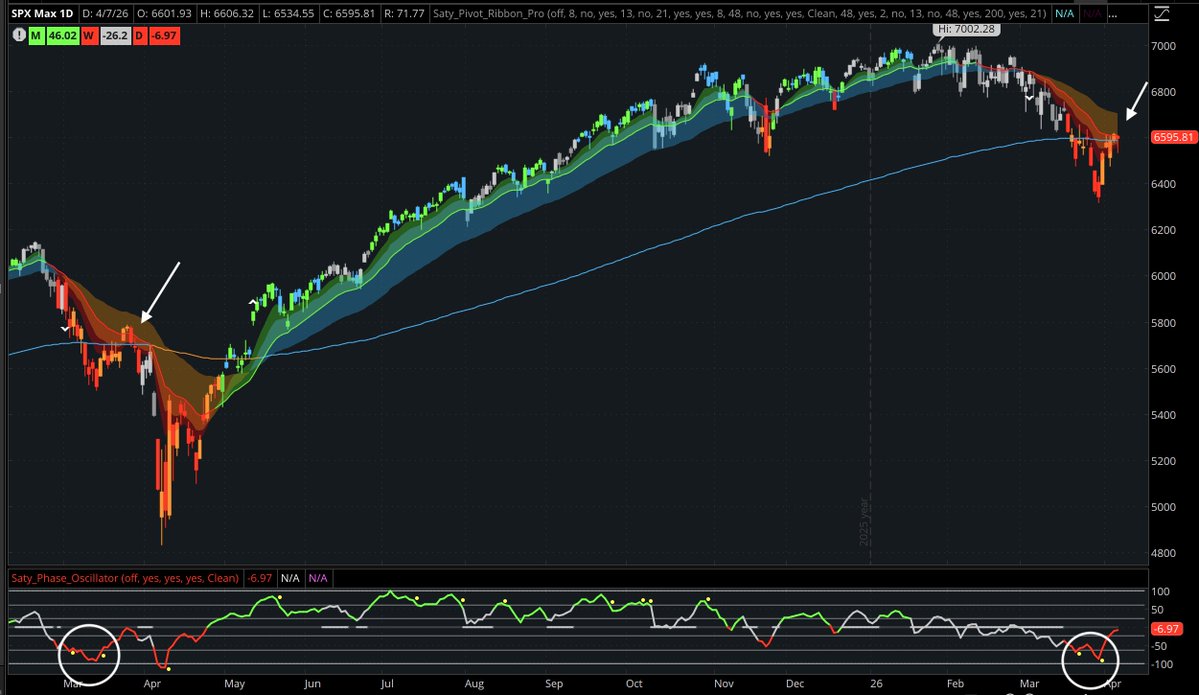
Task: Click the red W timeframe label
Action: click(x=89, y=35)
